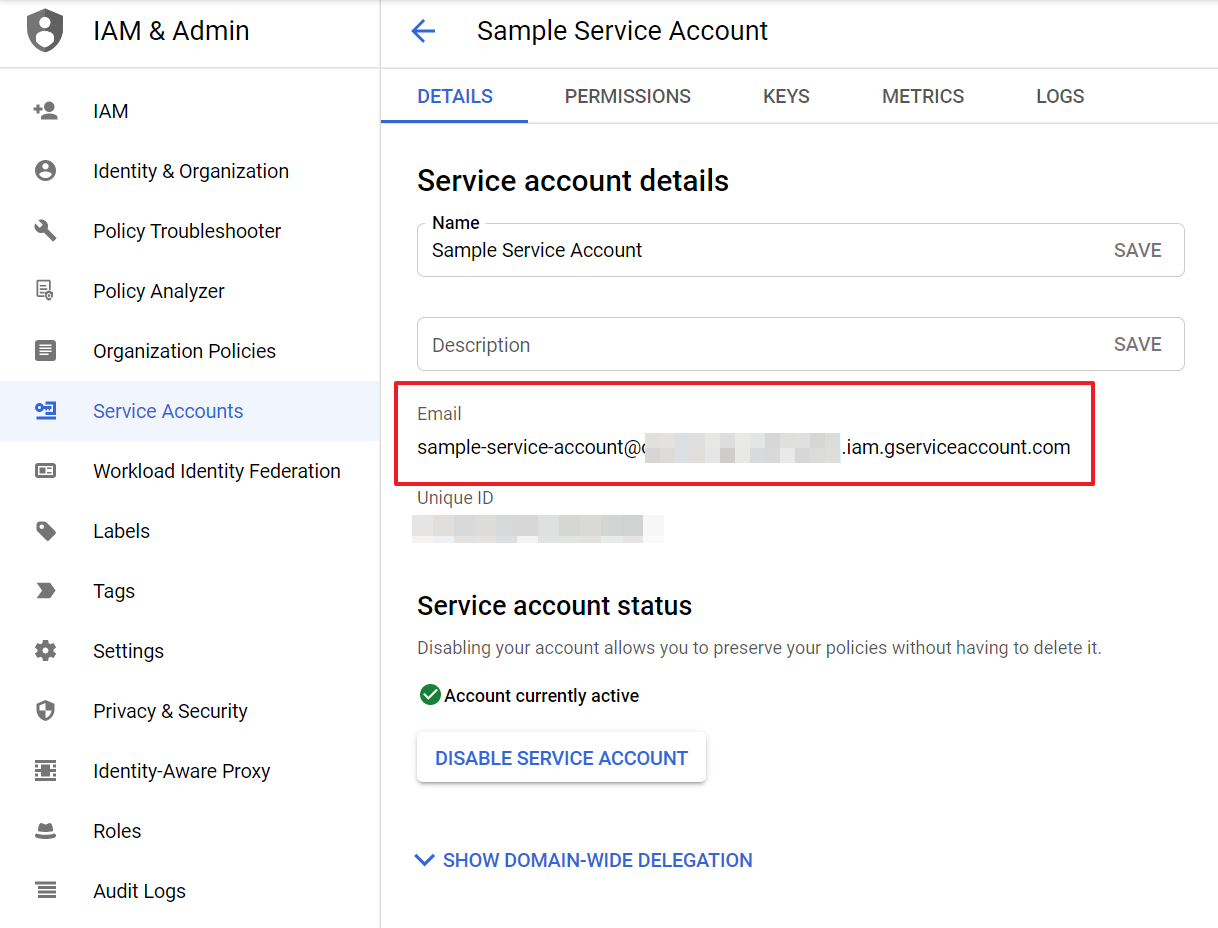Switch to the Permissions tab

click(627, 97)
